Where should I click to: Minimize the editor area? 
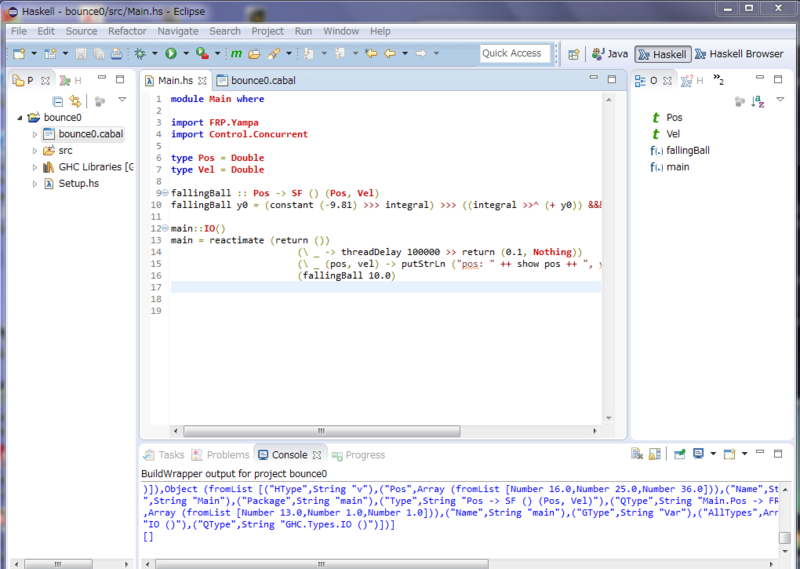[593, 78]
